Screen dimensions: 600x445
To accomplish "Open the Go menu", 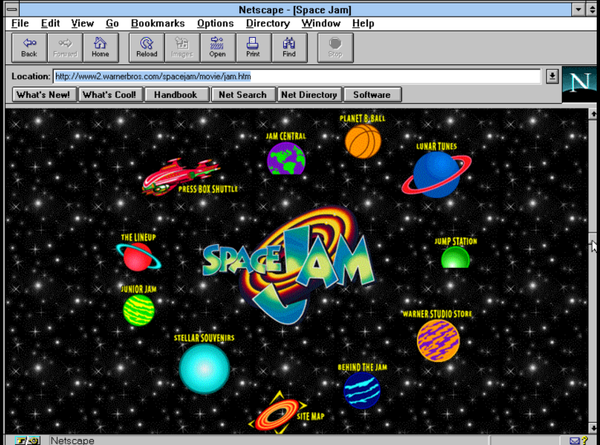I will 112,23.
